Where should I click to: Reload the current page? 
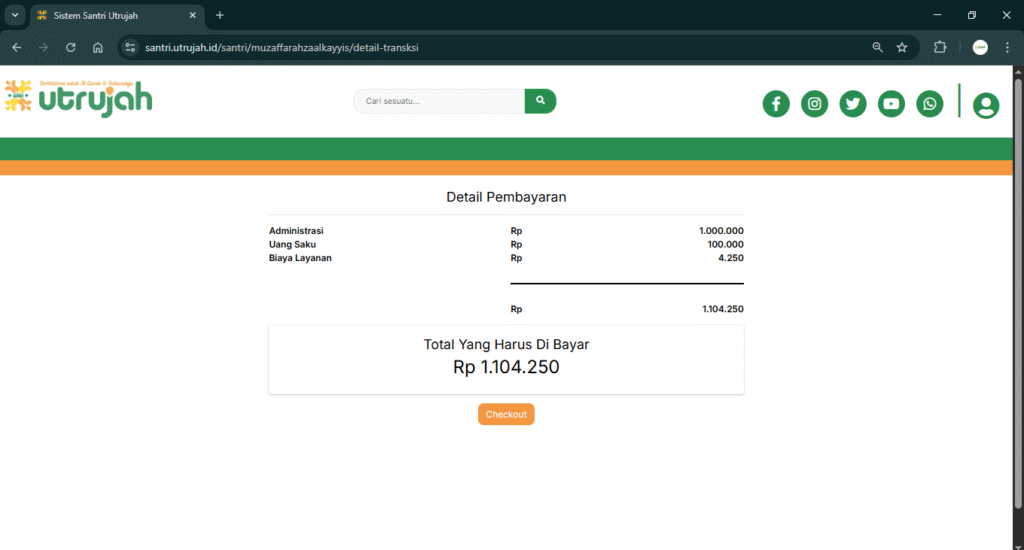(x=70, y=47)
